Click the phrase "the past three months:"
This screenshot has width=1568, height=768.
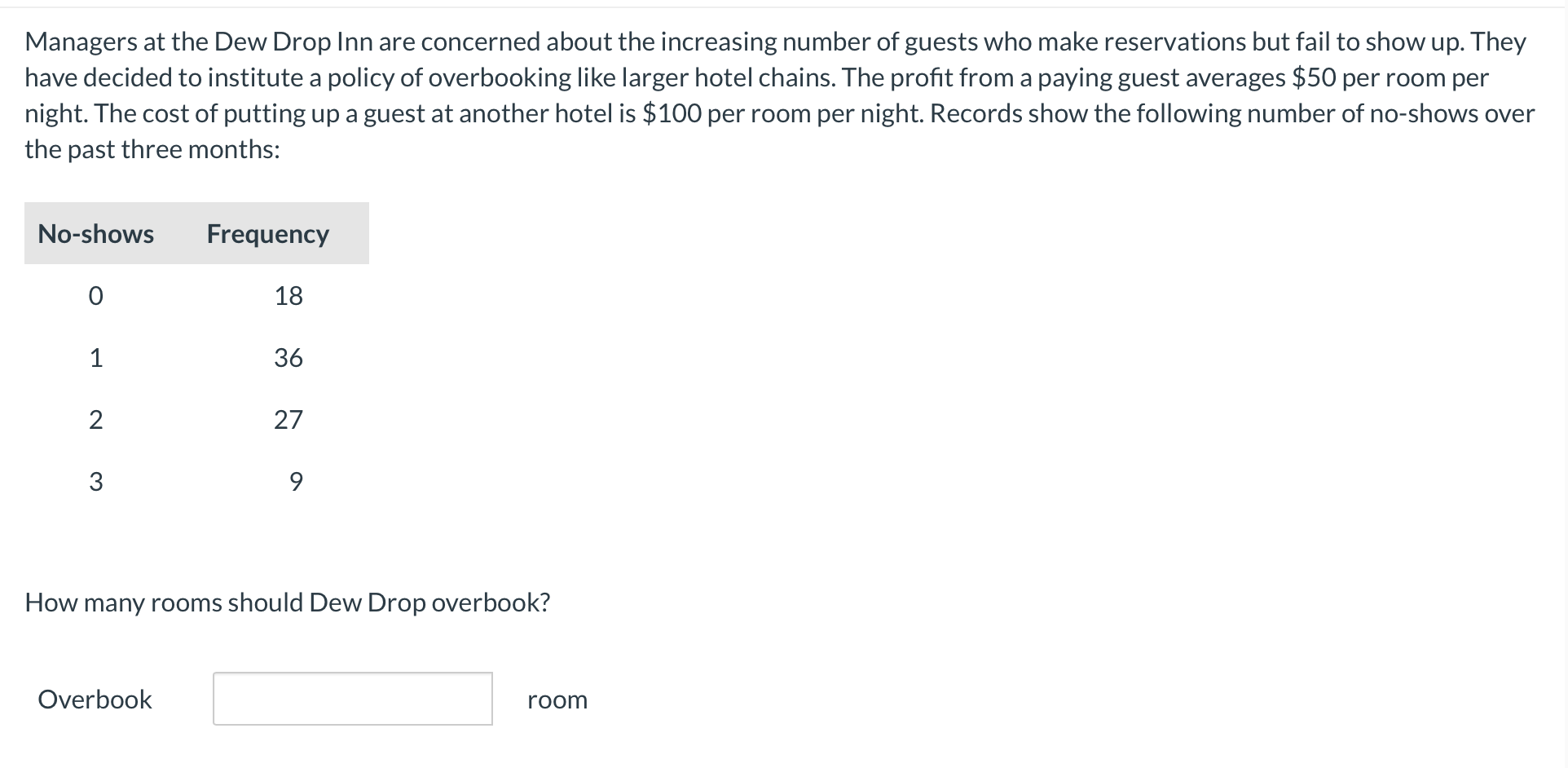[x=152, y=149]
